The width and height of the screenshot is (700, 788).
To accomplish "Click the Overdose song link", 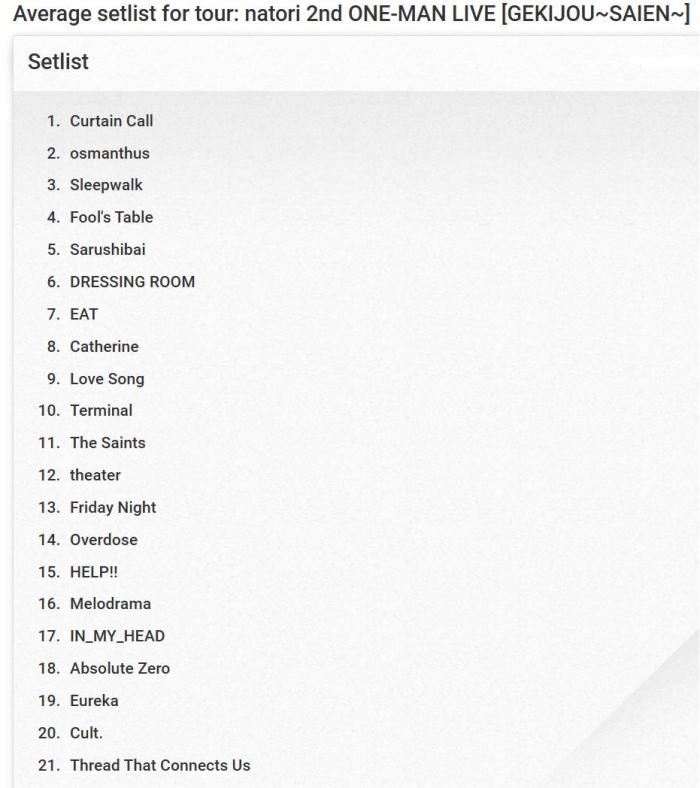I will click(x=103, y=540).
